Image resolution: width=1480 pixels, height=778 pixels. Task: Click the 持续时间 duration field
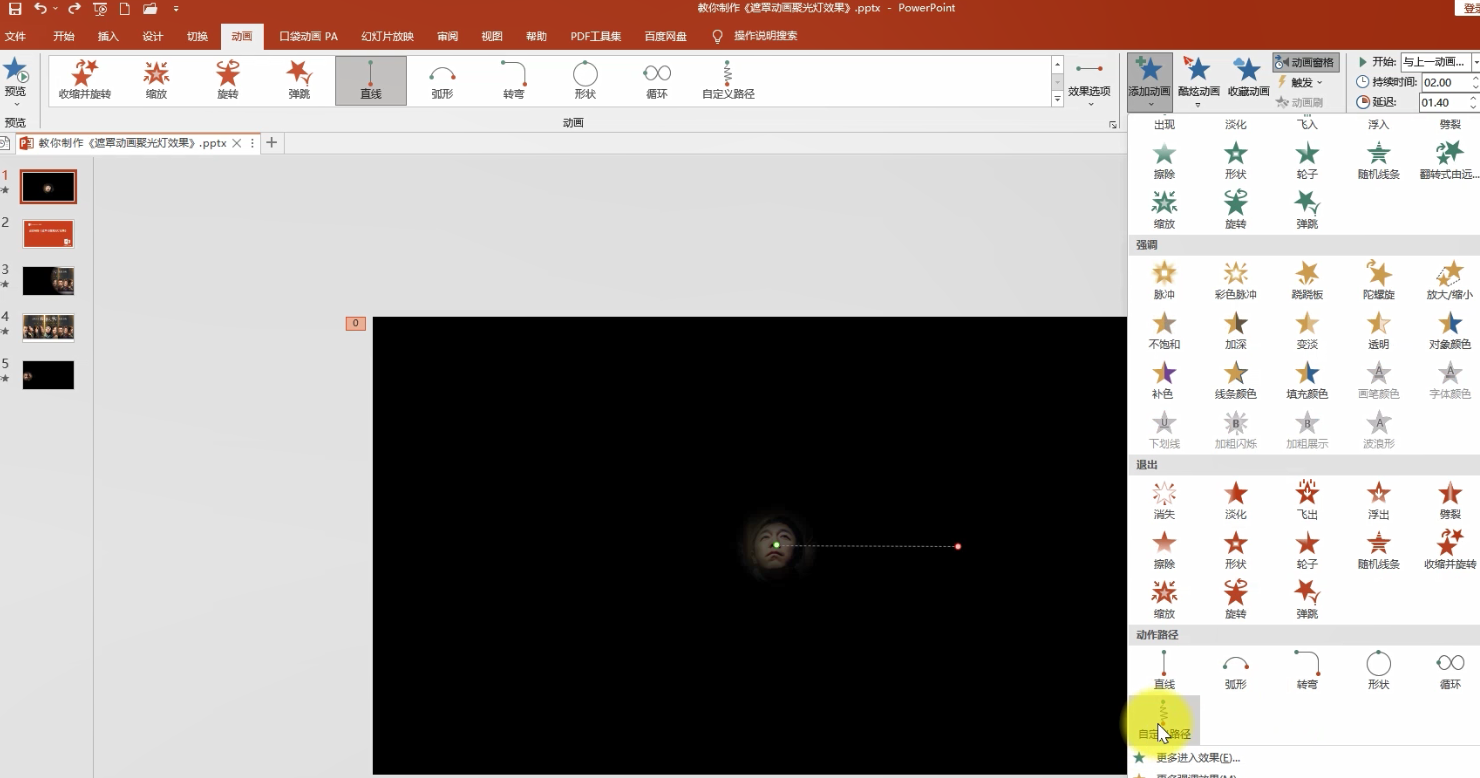pos(1443,82)
